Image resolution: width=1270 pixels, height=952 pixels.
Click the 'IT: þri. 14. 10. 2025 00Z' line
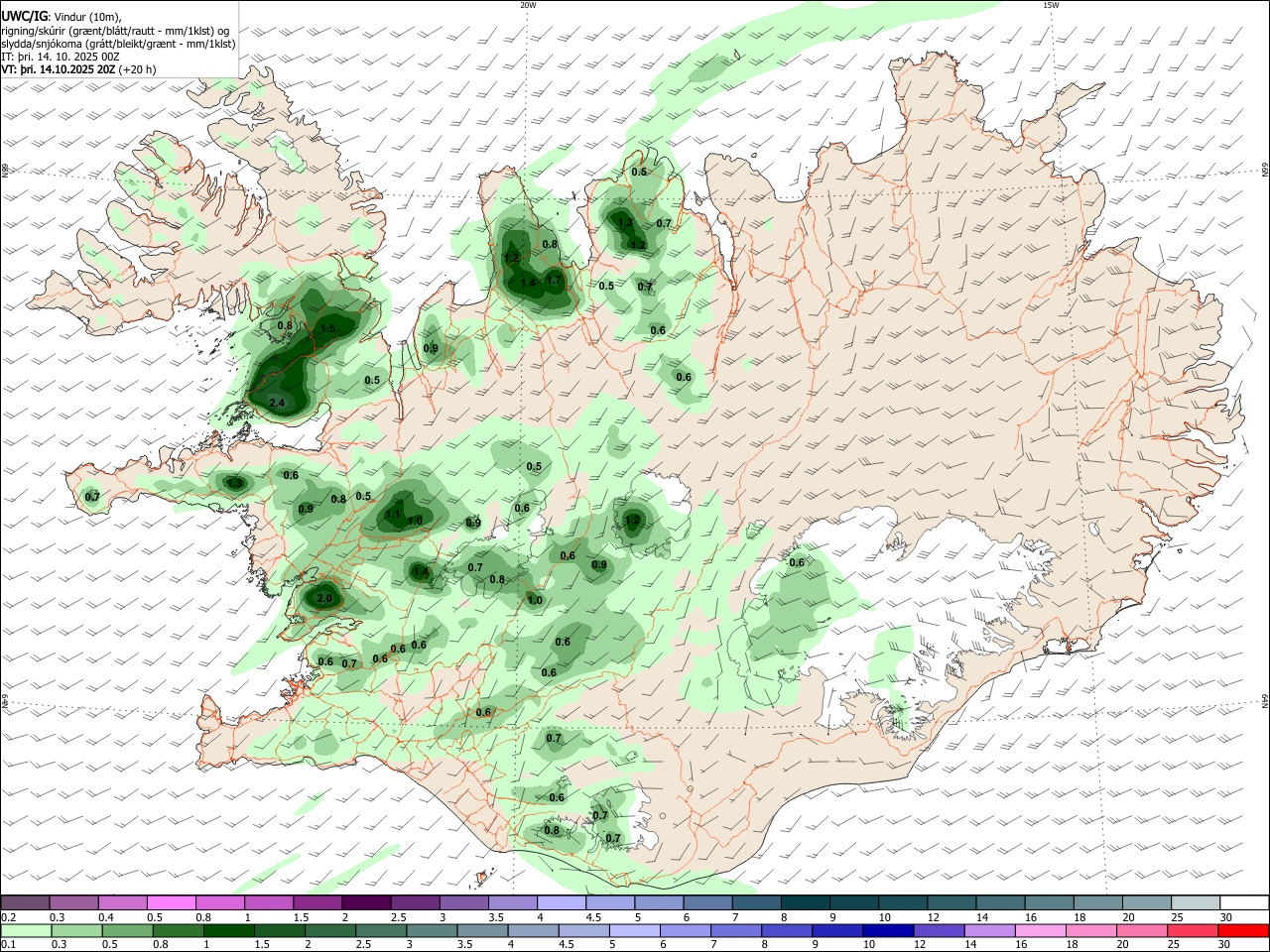[x=61, y=57]
